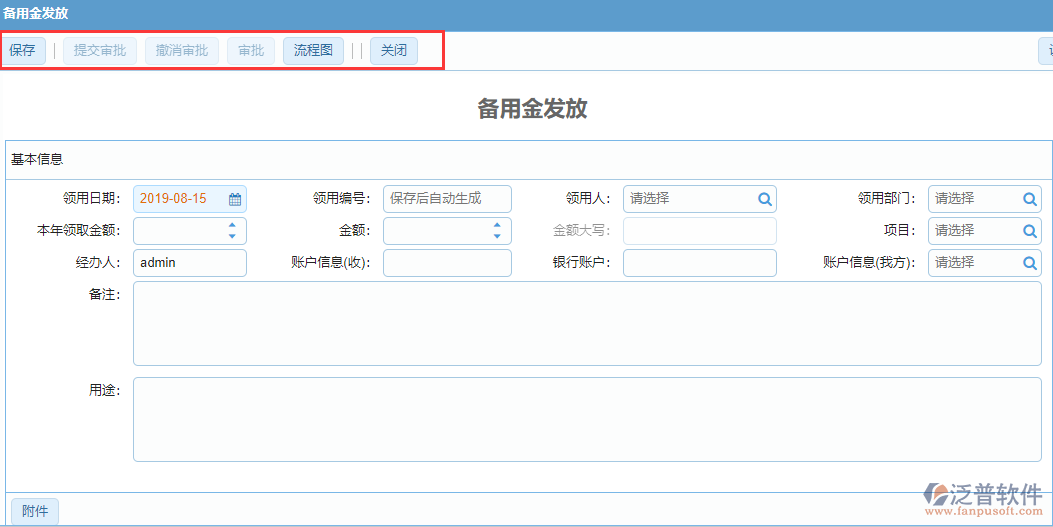Open the search lookup for 项目

[1029, 232]
